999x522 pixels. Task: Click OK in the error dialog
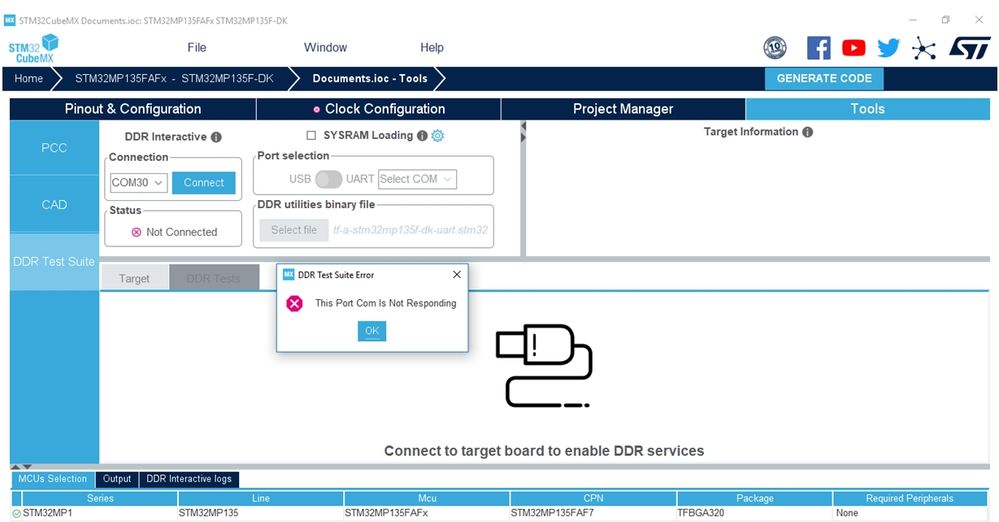point(372,331)
